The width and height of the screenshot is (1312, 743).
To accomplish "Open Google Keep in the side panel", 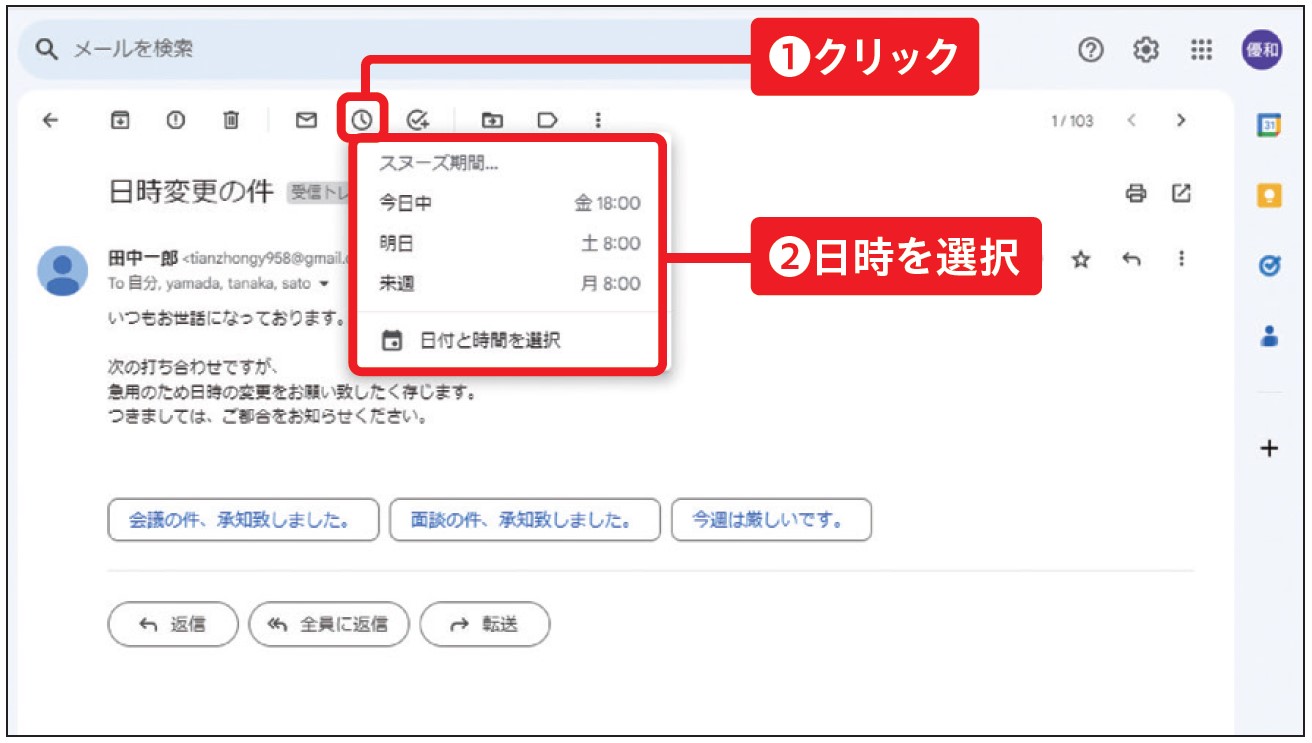I will [x=1268, y=196].
